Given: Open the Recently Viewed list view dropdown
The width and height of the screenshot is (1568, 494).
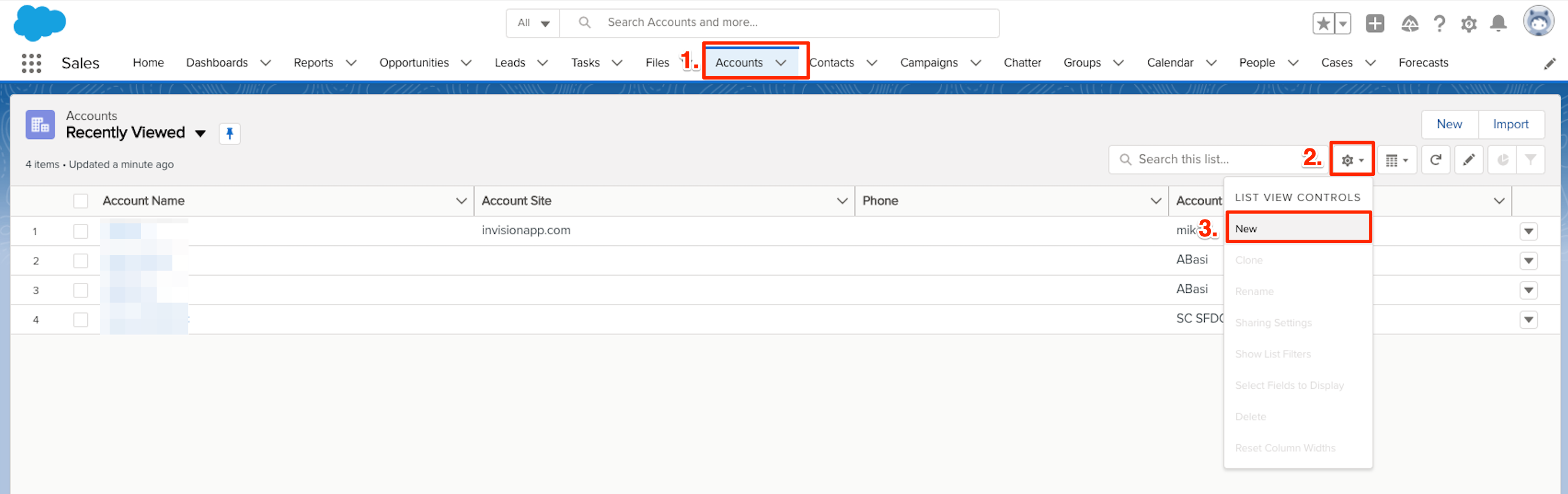Looking at the screenshot, I should [x=200, y=133].
